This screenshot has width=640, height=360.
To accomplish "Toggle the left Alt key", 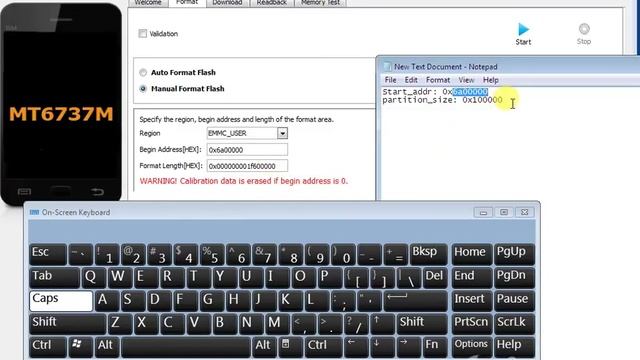I will click(x=106, y=347).
